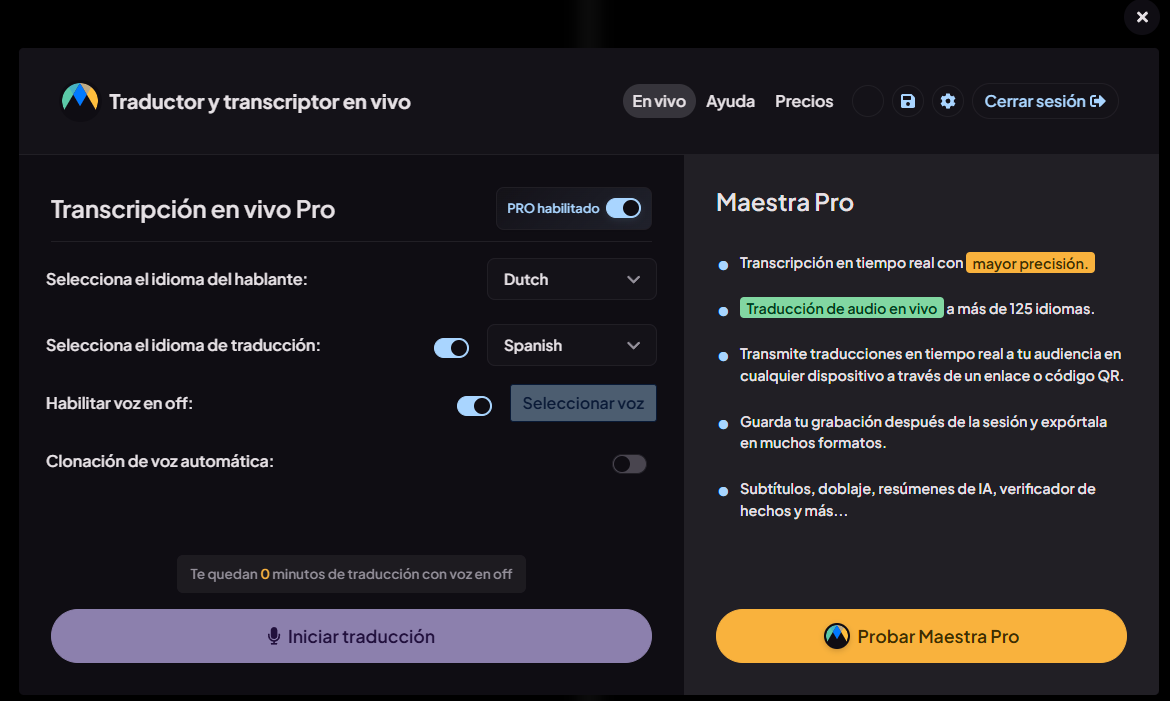The width and height of the screenshot is (1170, 701).
Task: Click 'Guarda tu grabación después de la sesión' text
Action: pyautogui.click(x=924, y=432)
